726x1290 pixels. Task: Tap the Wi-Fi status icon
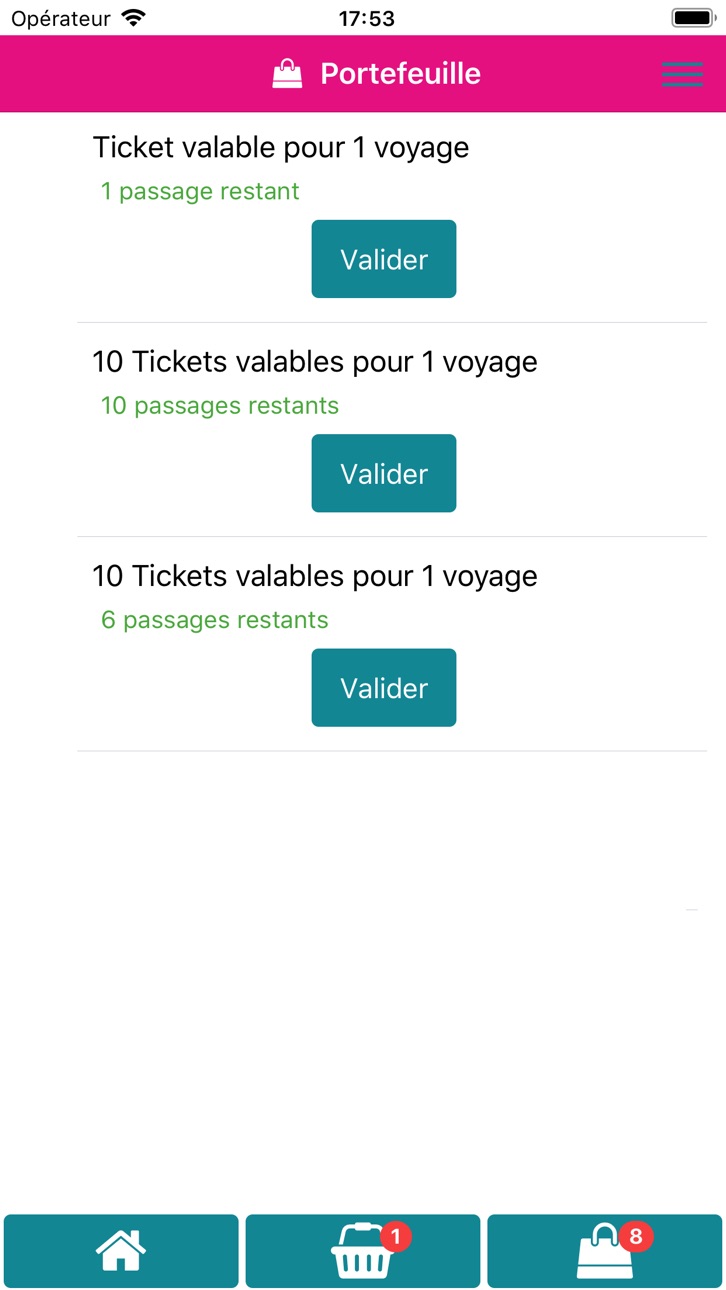tap(132, 18)
